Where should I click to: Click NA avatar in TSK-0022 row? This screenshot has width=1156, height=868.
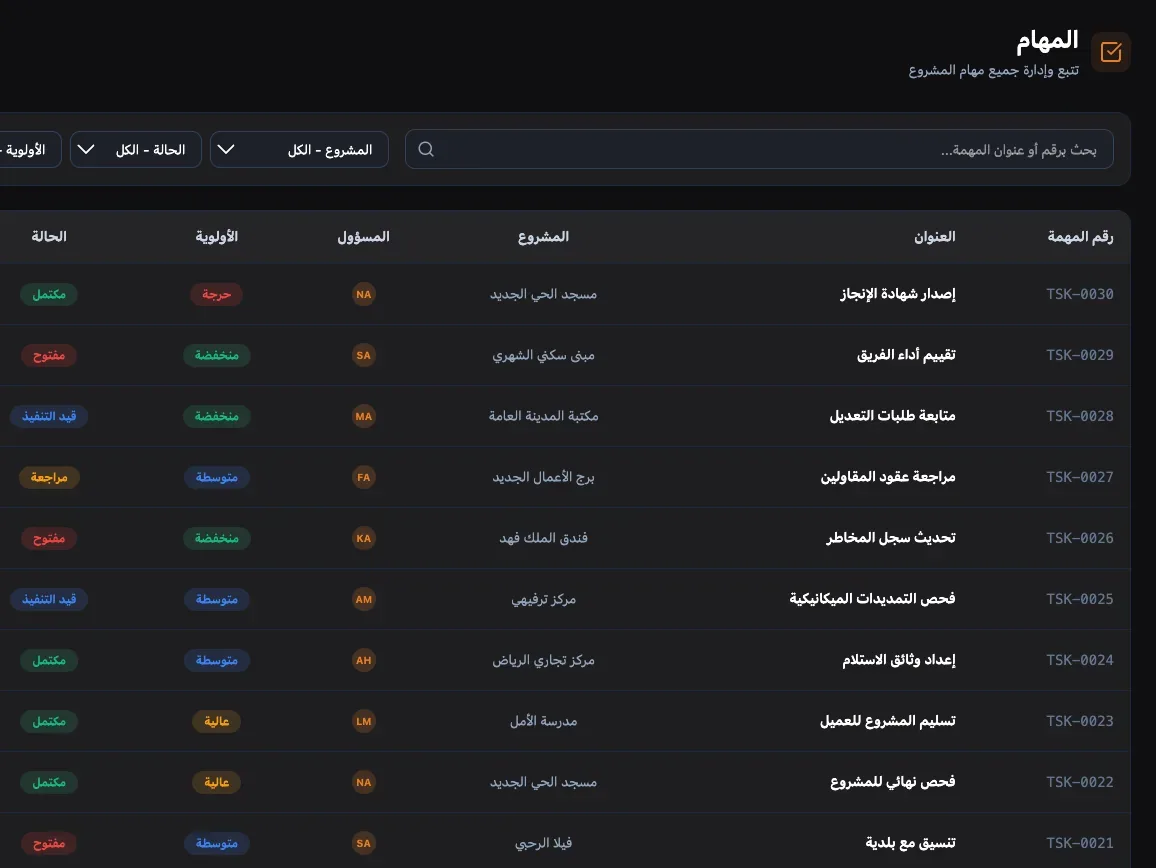click(363, 782)
